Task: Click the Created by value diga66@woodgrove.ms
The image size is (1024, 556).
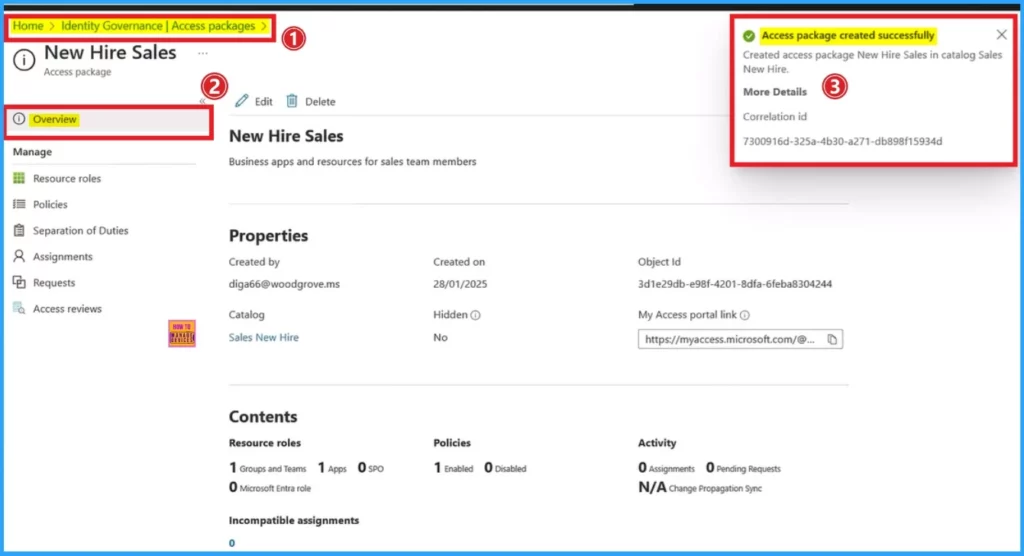Action: (x=284, y=284)
